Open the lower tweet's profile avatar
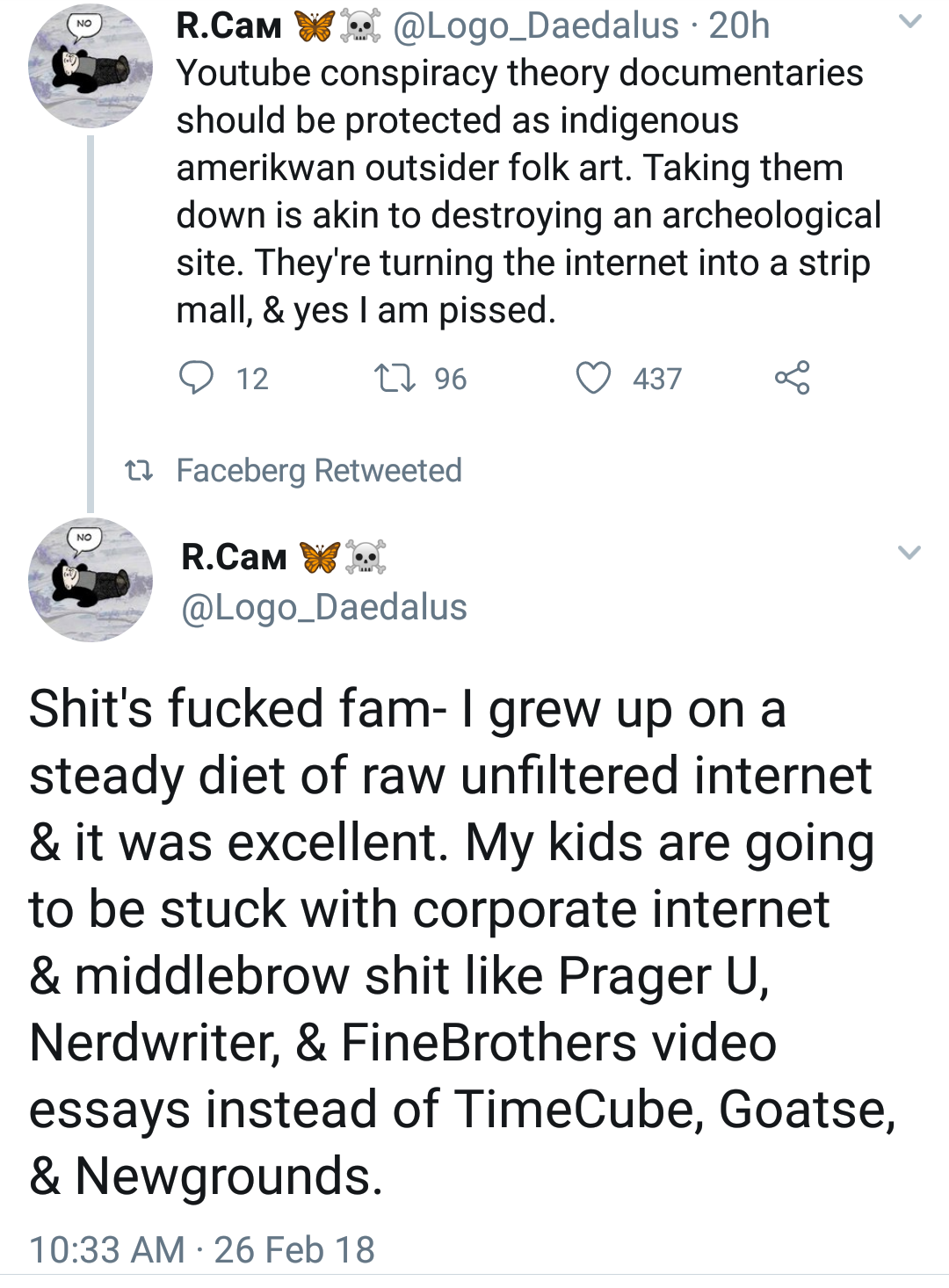Screen dimensions: 949x1288 tap(91, 580)
